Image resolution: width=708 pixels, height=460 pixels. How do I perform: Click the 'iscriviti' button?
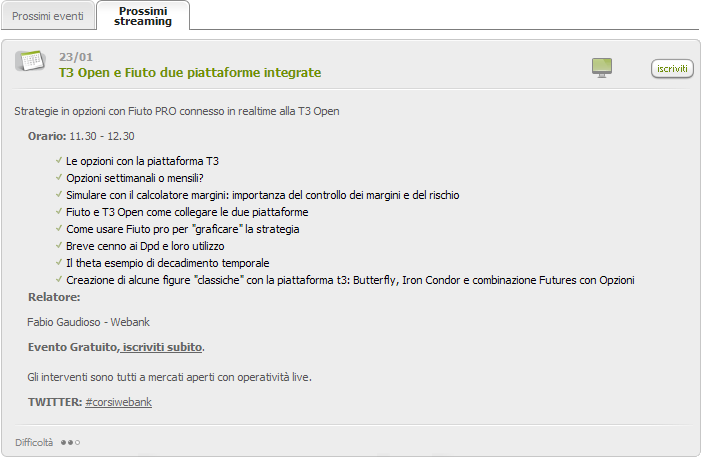tap(672, 69)
